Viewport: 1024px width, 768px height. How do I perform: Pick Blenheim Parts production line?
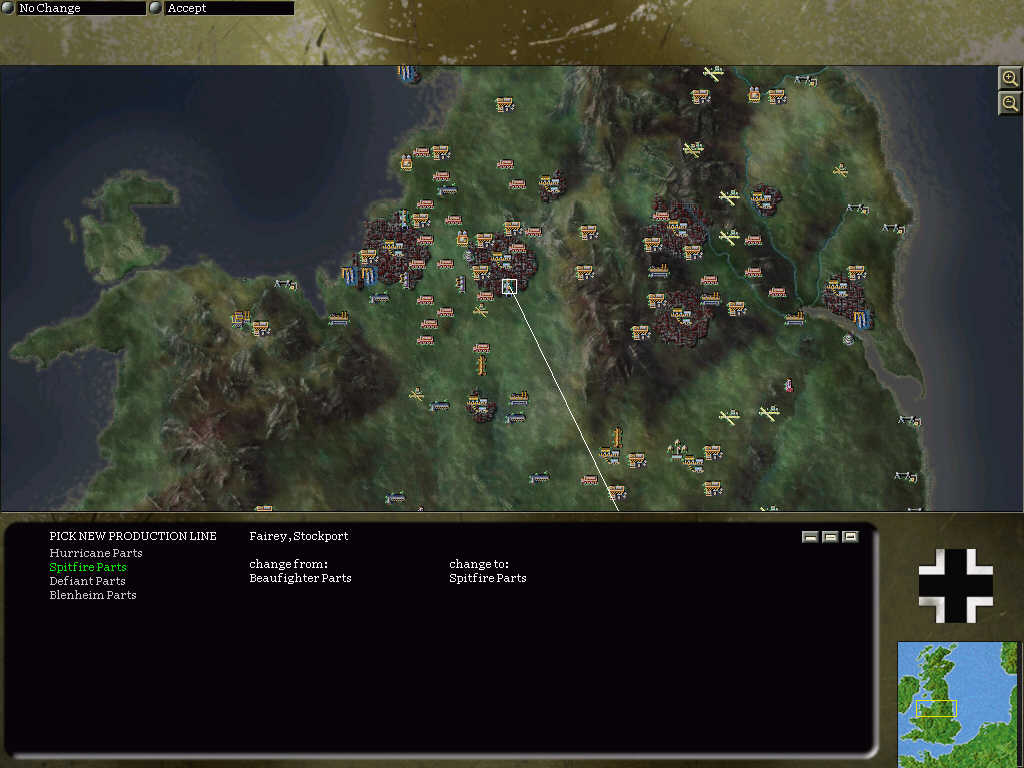(93, 595)
